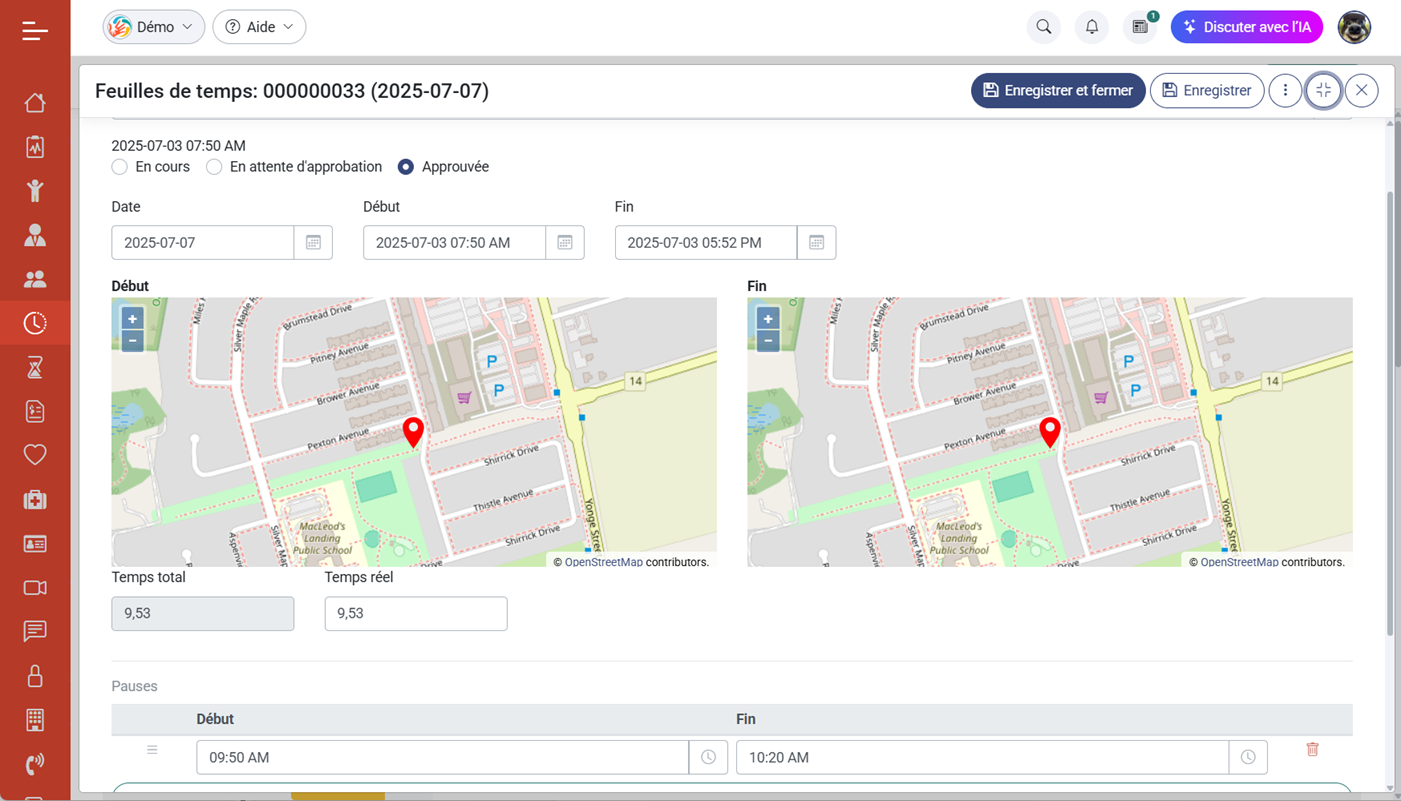Click the heart icon in the sidebar
Viewport: 1401px width, 801px height.
tap(35, 455)
